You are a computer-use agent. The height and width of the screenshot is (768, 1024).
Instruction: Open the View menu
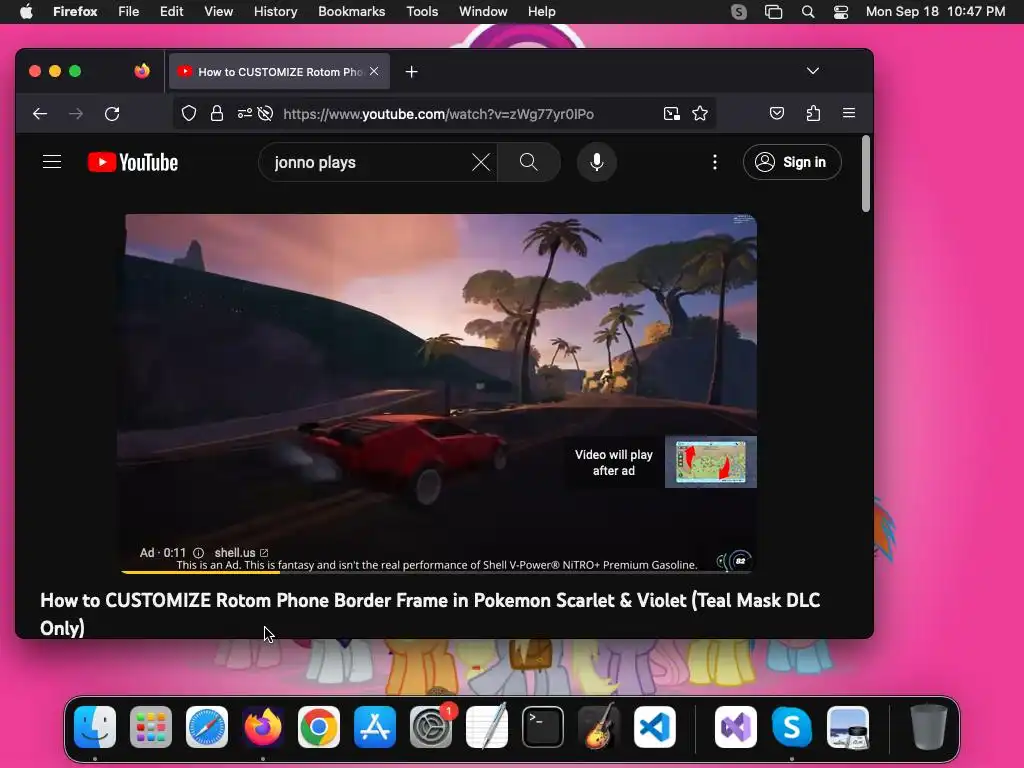click(x=218, y=12)
